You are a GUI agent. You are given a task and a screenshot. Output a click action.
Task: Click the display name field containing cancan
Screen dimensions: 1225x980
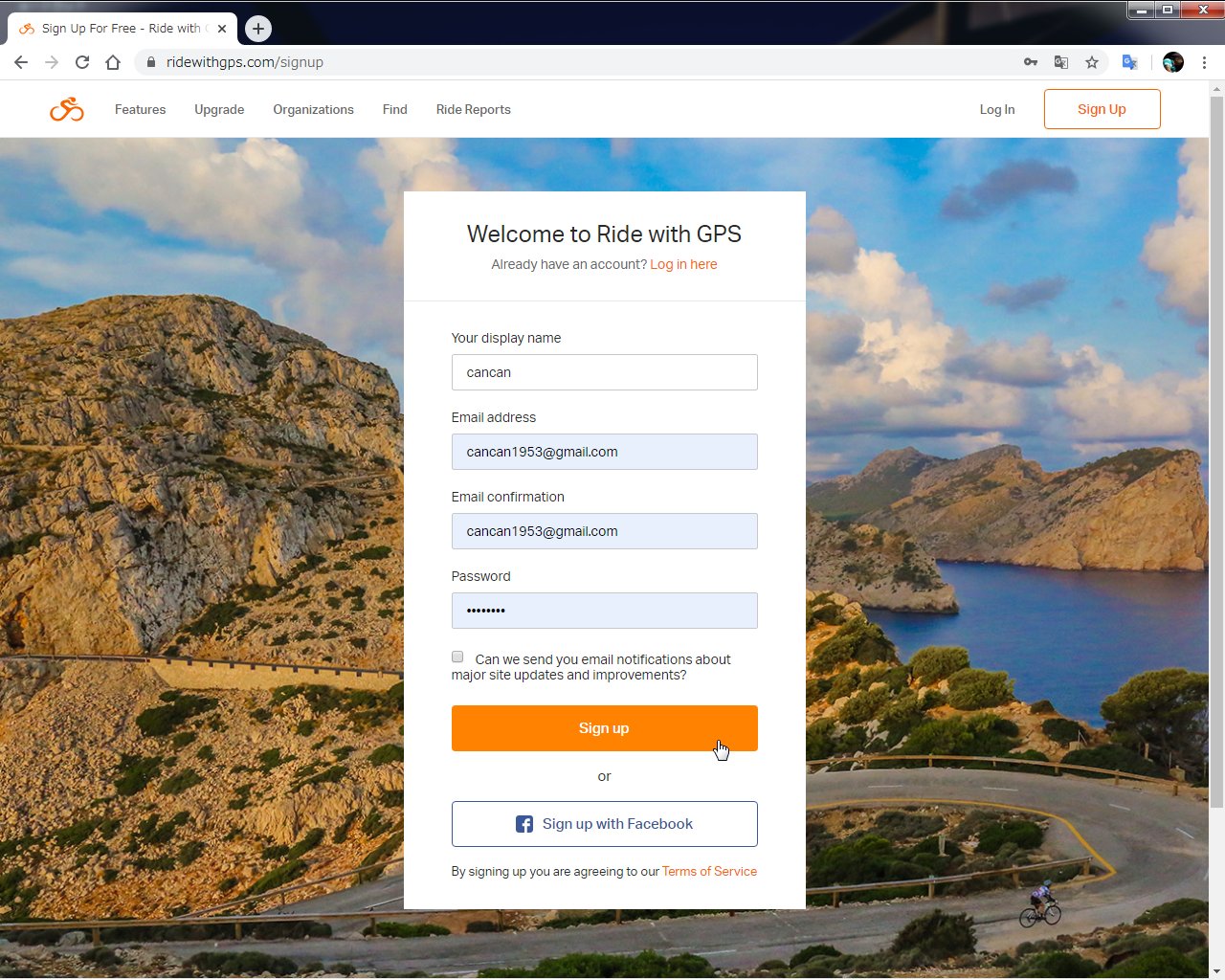click(x=604, y=372)
